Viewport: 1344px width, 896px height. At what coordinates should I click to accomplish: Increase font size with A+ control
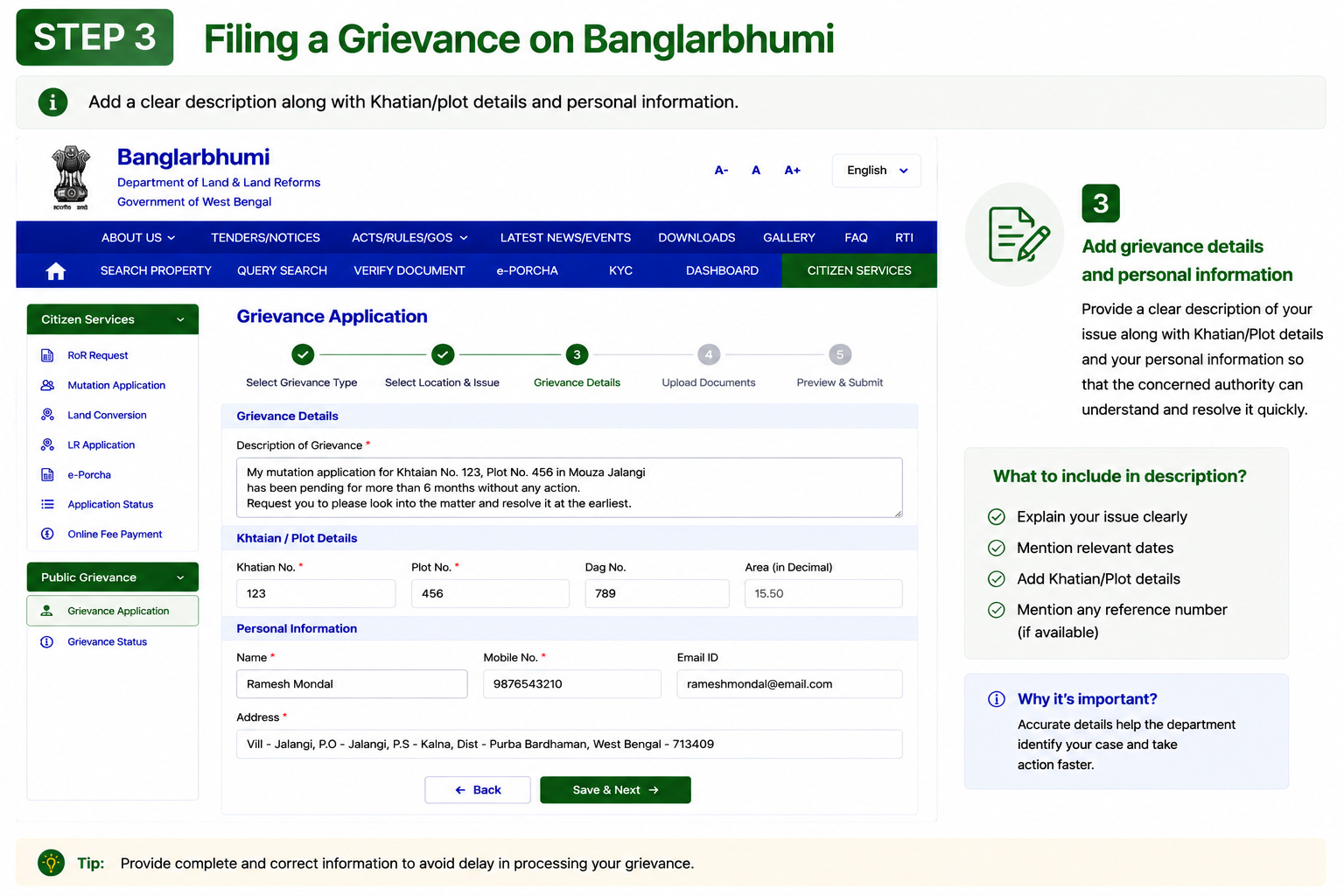pos(792,171)
